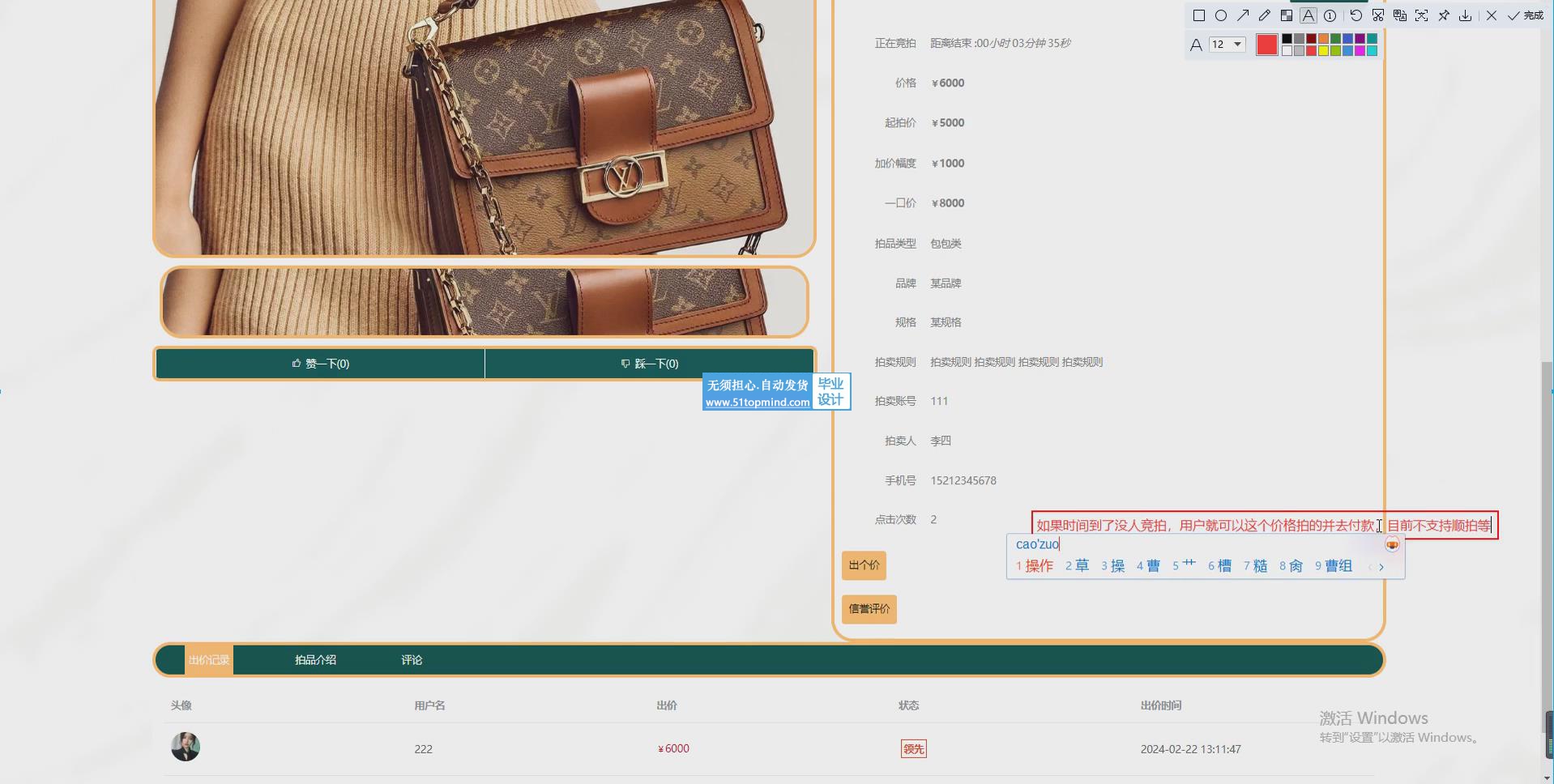Click the bid time 2024-02-22 13:11:47
This screenshot has height=784, width=1554.
(x=1190, y=749)
